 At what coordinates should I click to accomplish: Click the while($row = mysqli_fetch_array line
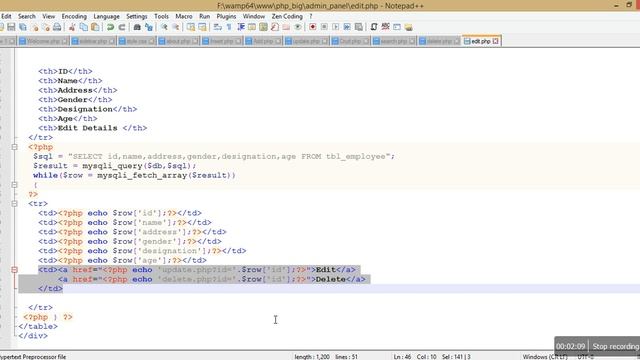tap(134, 175)
